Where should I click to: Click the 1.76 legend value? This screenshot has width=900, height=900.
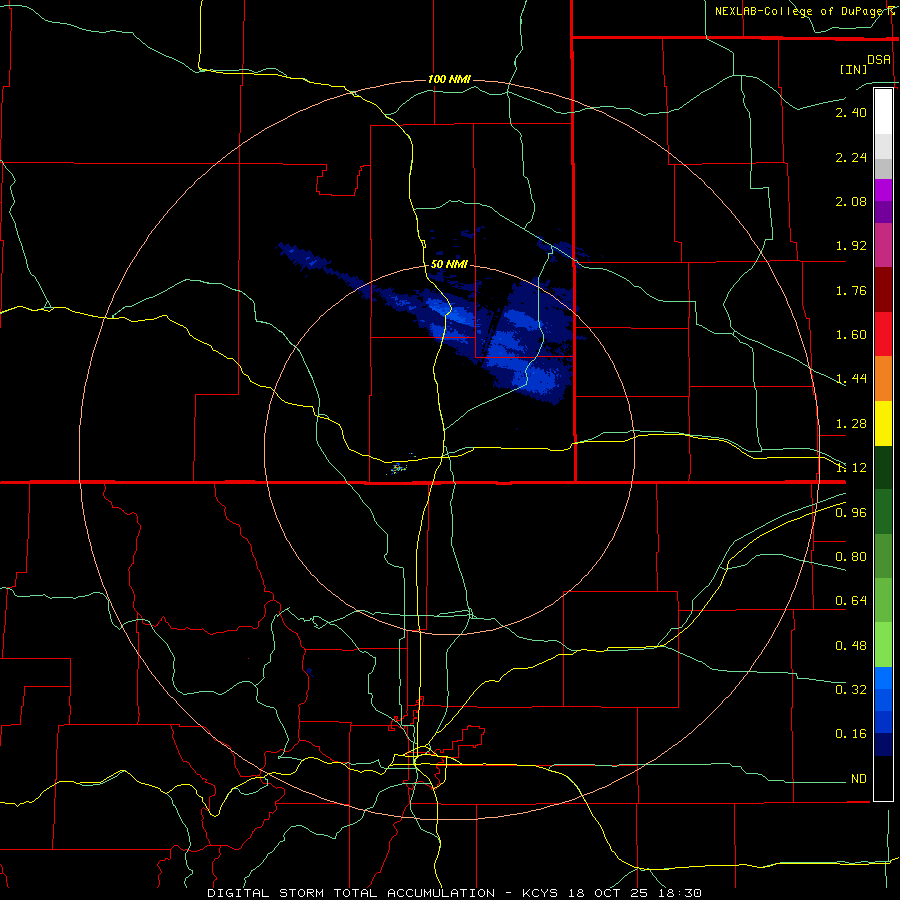(851, 290)
